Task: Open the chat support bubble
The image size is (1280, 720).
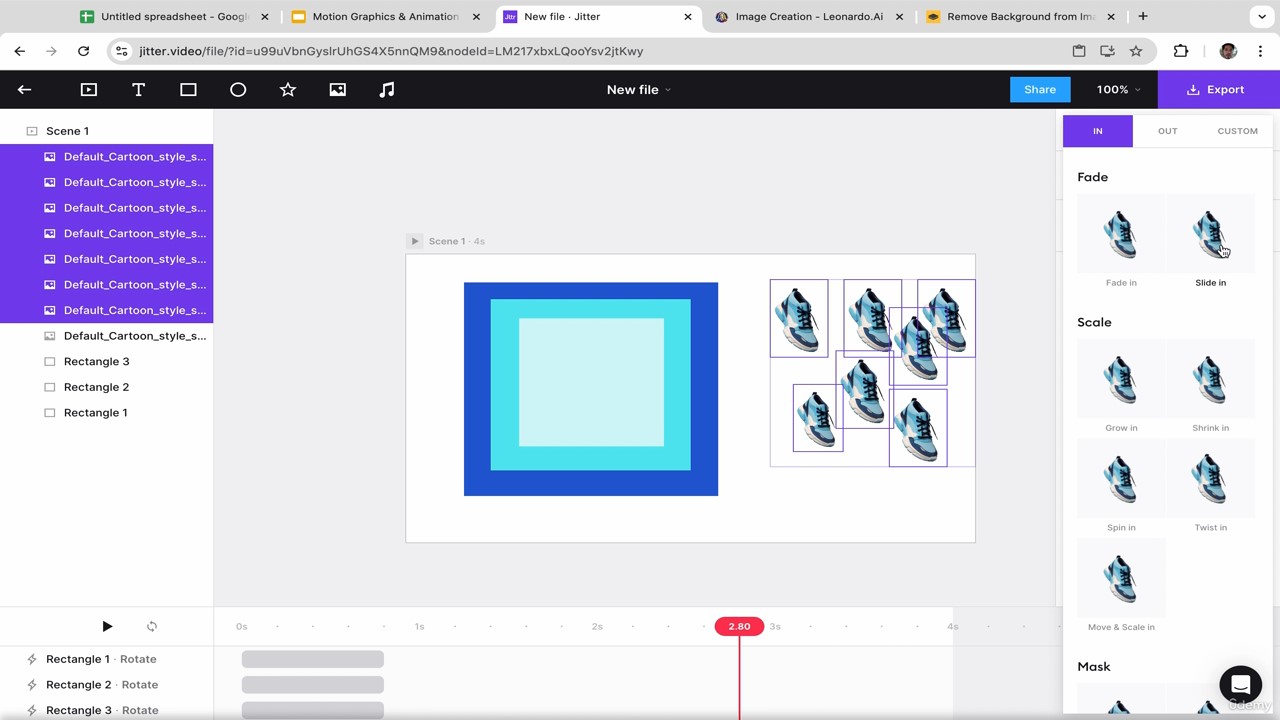Action: pos(1240,685)
